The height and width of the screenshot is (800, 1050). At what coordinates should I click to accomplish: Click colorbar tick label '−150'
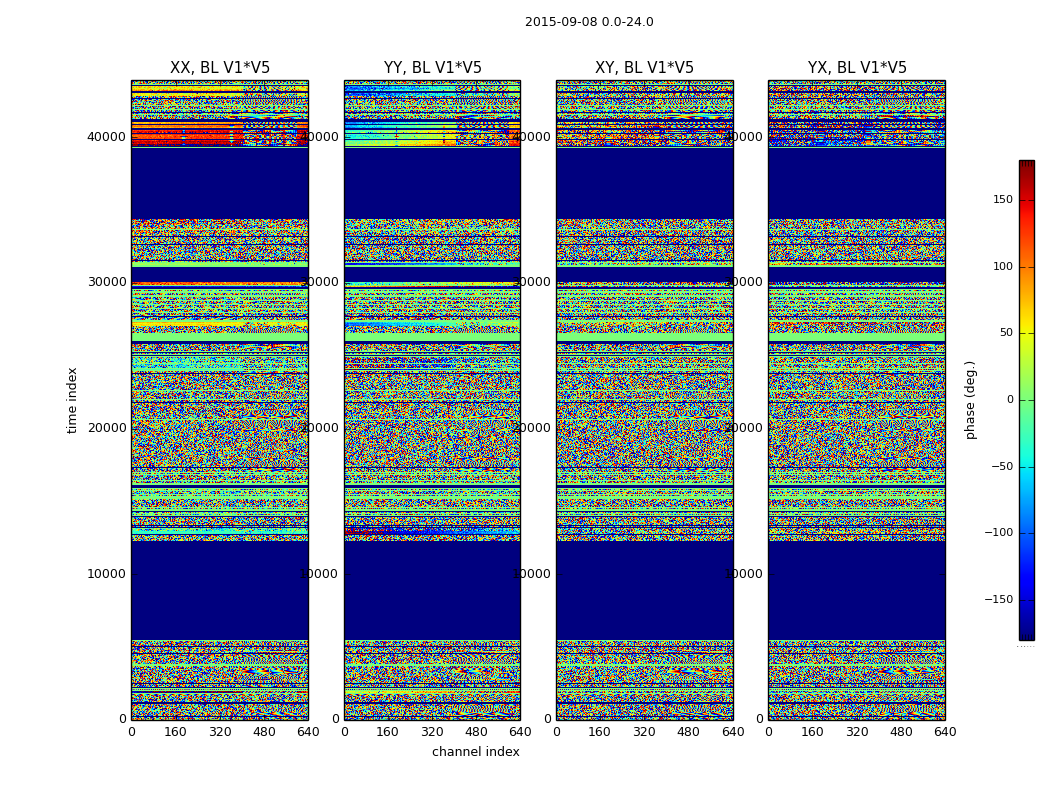click(999, 599)
